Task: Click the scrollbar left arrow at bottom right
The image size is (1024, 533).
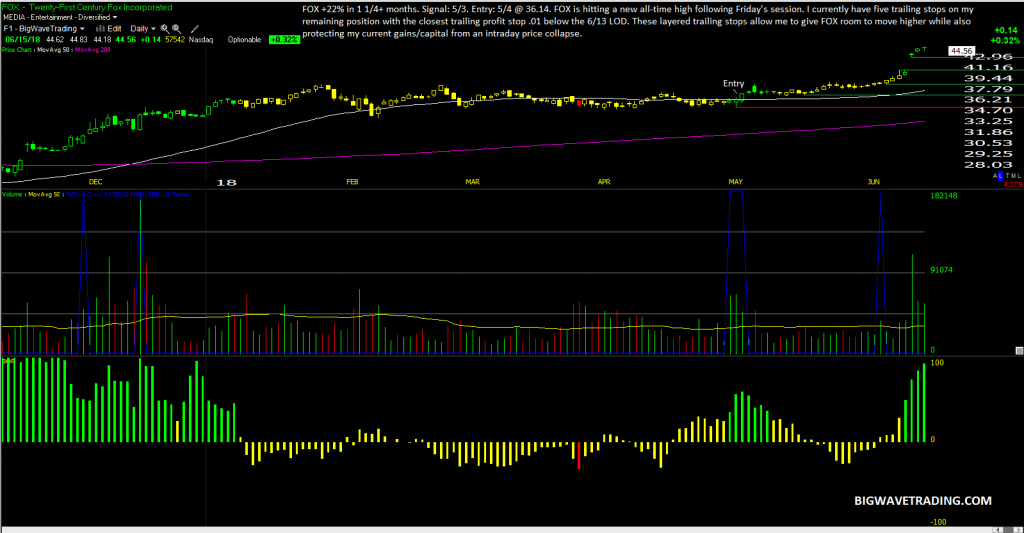Action: tap(997, 530)
